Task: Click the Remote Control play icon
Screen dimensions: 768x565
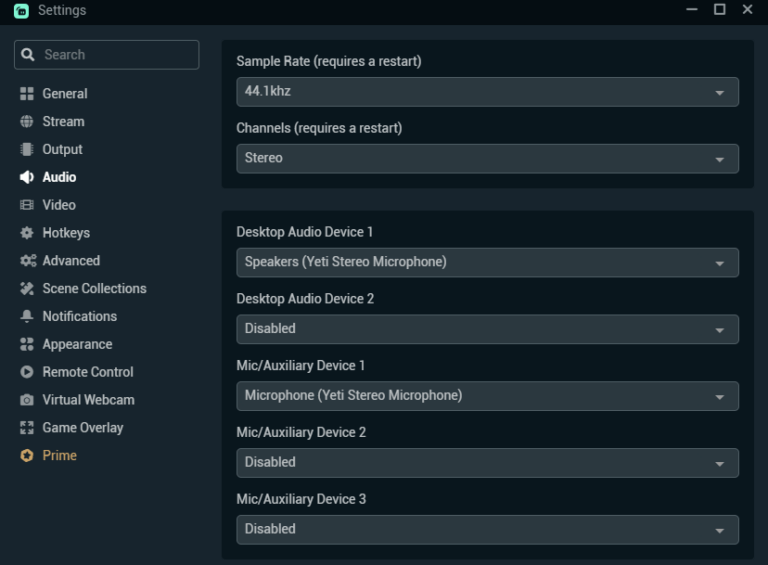Action: (27, 372)
